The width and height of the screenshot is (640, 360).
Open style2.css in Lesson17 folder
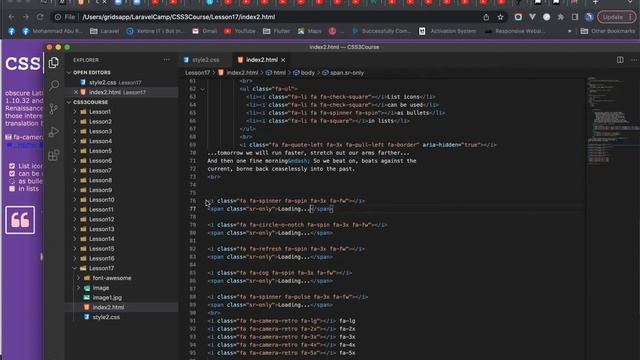pos(106,317)
